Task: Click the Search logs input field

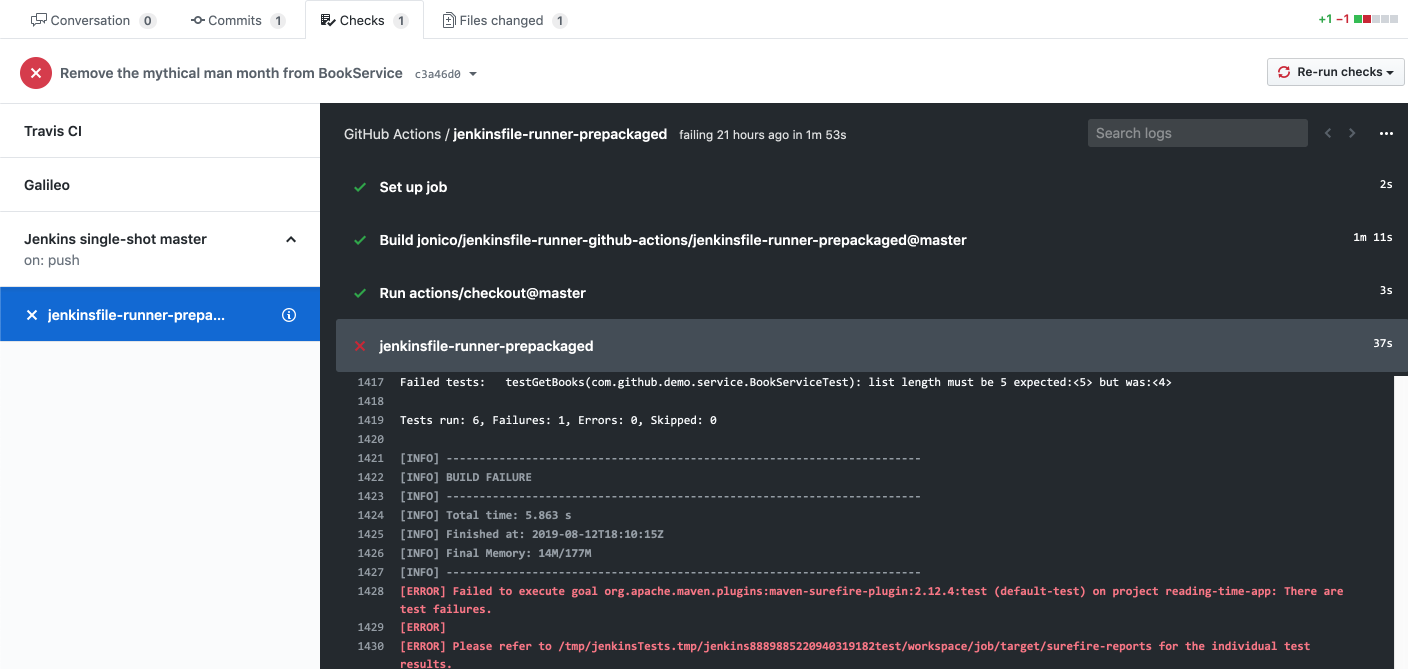Action: tap(1197, 133)
